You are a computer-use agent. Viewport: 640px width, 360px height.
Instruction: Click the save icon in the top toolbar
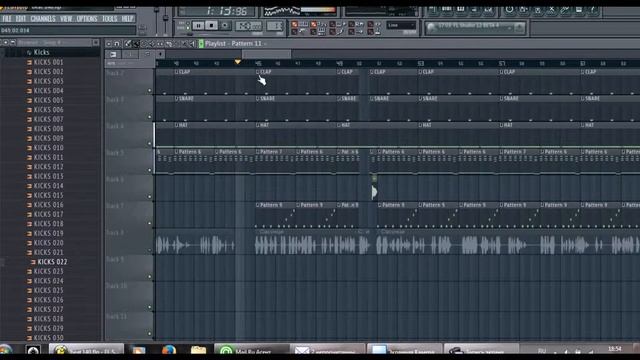(579, 10)
